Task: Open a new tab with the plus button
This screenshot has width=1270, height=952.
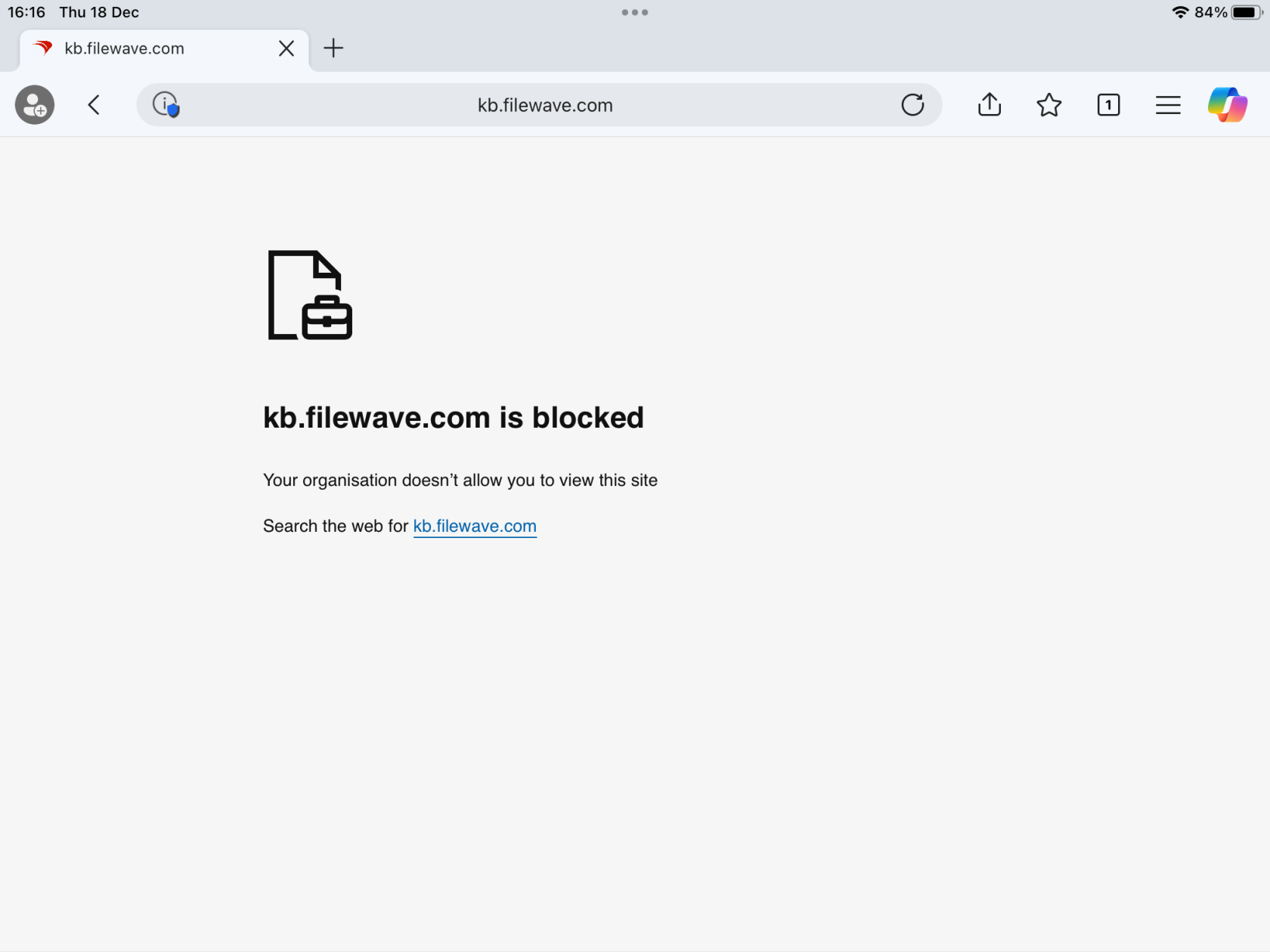Action: (333, 48)
